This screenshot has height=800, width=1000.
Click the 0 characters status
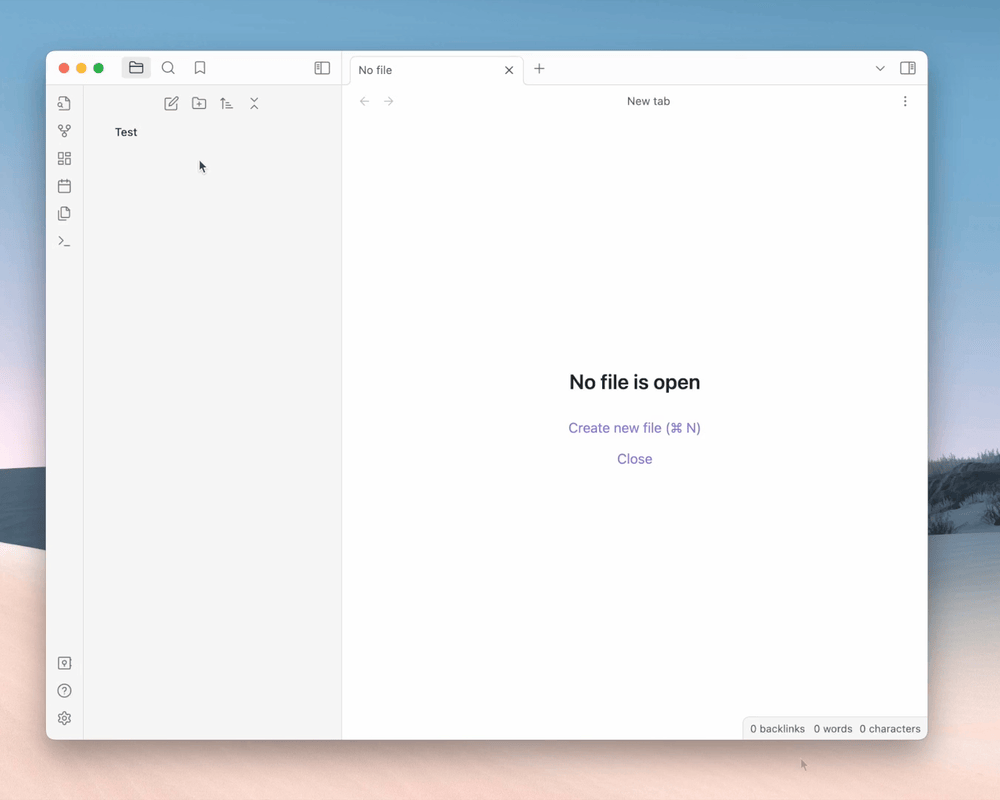[x=890, y=729]
